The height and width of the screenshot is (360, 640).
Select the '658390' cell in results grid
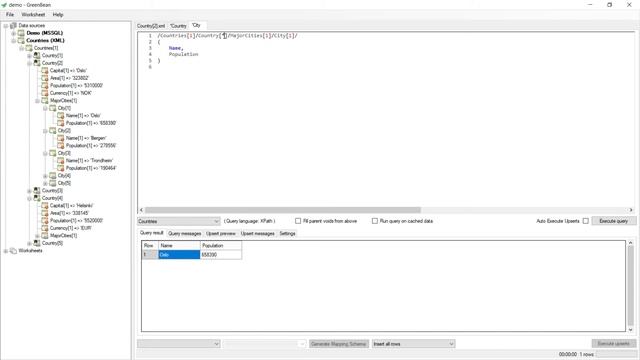221,255
